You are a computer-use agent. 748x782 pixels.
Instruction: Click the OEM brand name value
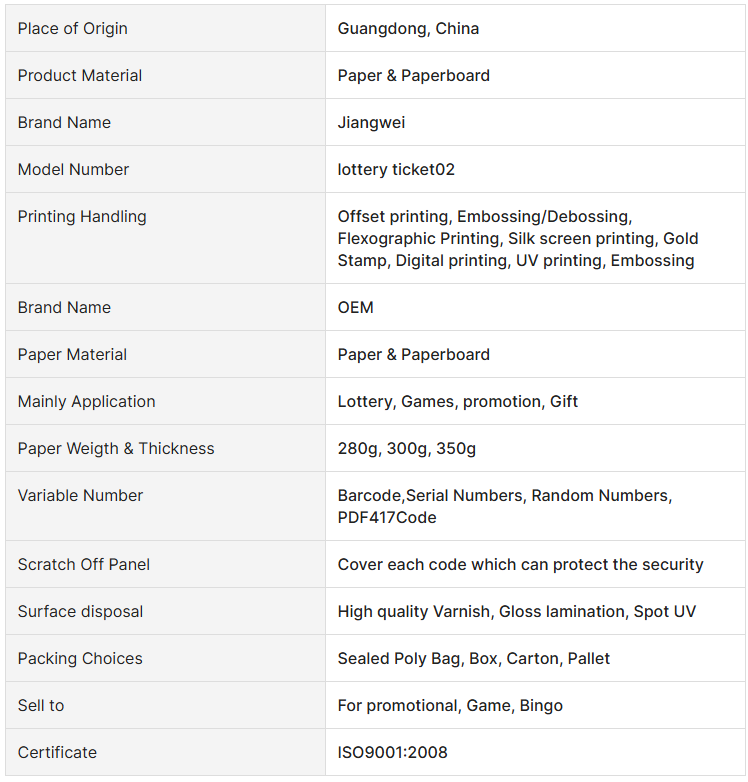pyautogui.click(x=356, y=307)
